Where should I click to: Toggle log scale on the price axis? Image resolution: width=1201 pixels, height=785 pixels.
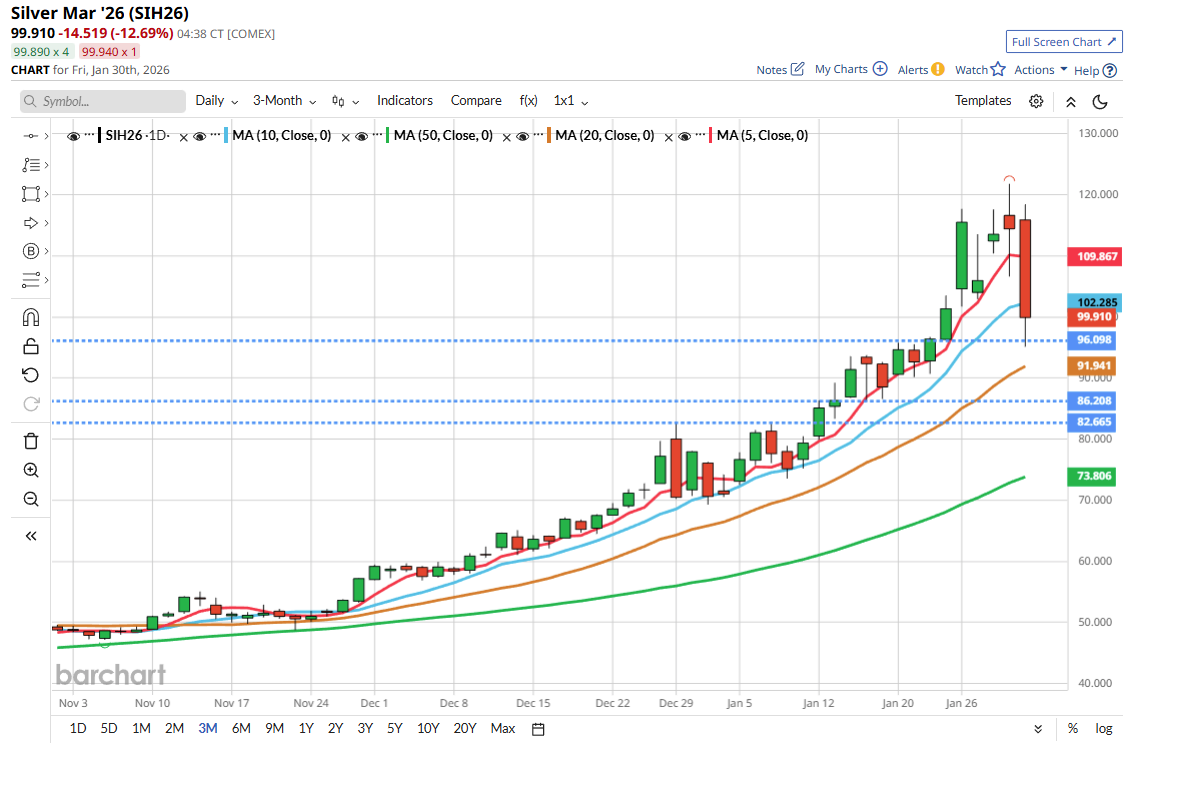click(x=1103, y=728)
